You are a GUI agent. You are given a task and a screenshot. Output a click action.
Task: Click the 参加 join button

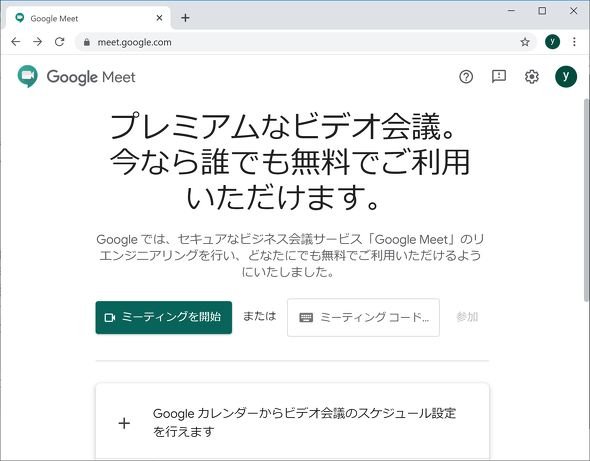point(467,317)
